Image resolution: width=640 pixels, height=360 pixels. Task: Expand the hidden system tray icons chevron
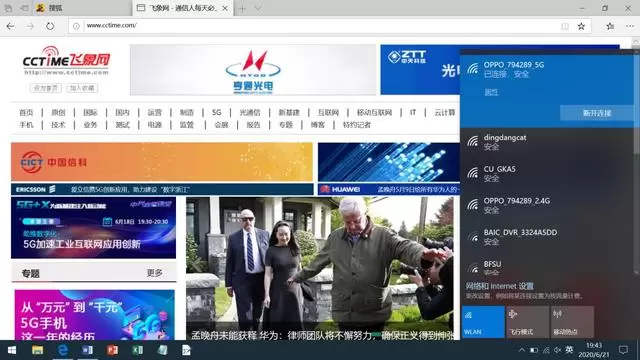click(522, 350)
